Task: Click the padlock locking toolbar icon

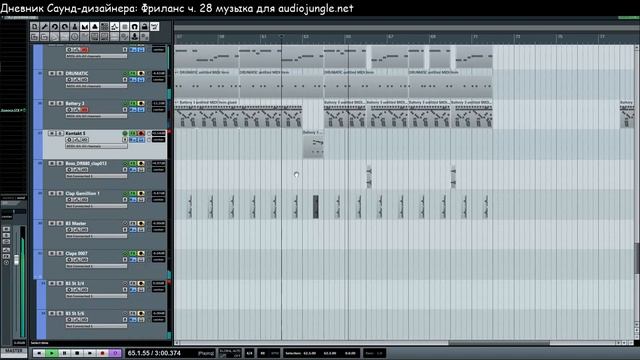Action: tap(144, 27)
